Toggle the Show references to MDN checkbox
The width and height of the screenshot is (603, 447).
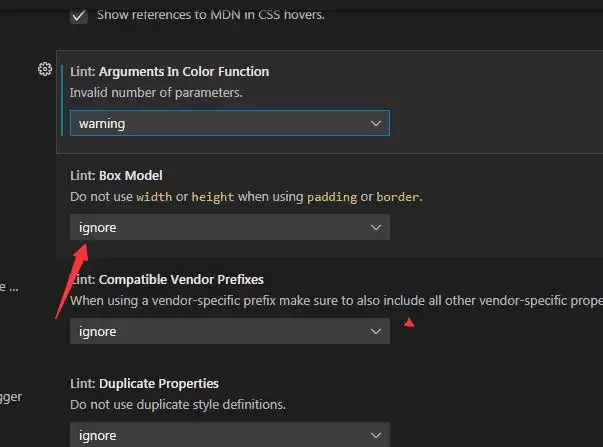pos(79,16)
